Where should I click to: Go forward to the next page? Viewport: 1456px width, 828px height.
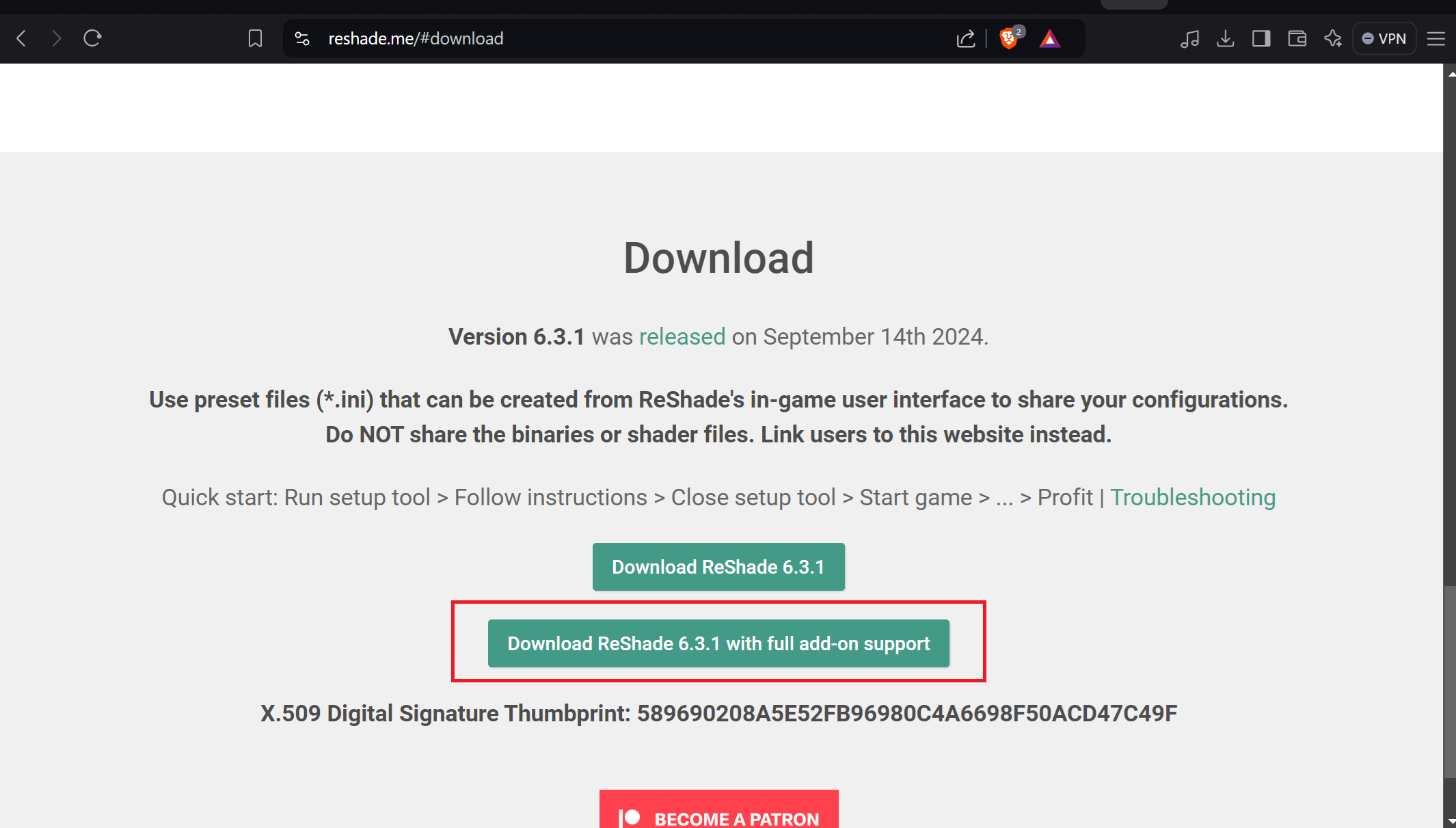[x=57, y=38]
